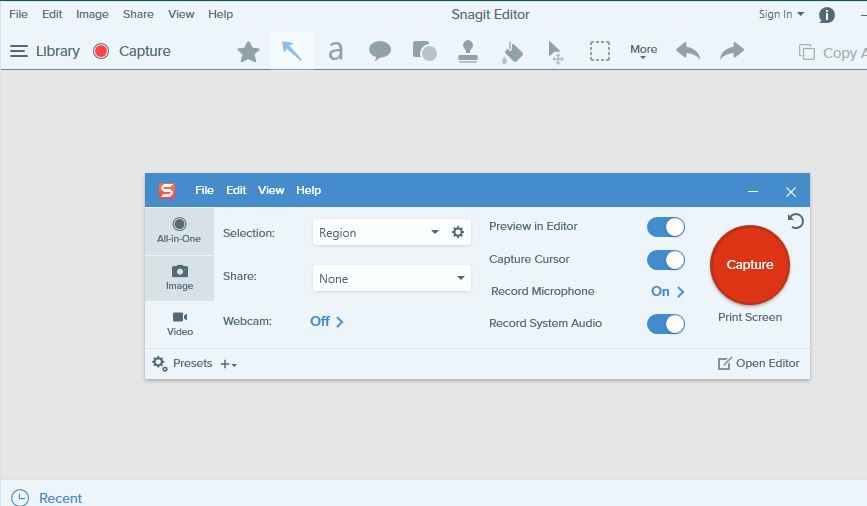Expand the Share dropdown set to None
867x506 pixels.
coord(391,279)
